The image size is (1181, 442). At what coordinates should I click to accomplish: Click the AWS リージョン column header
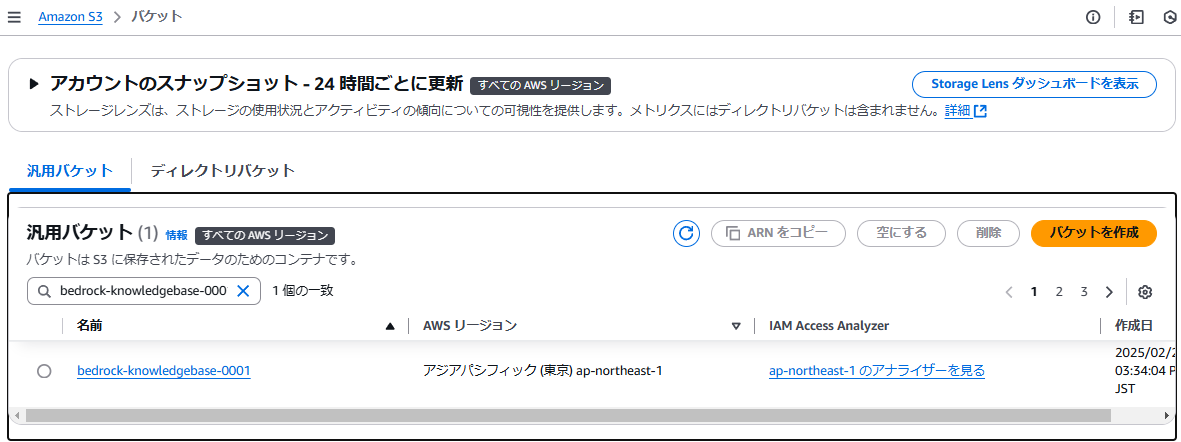[470, 326]
